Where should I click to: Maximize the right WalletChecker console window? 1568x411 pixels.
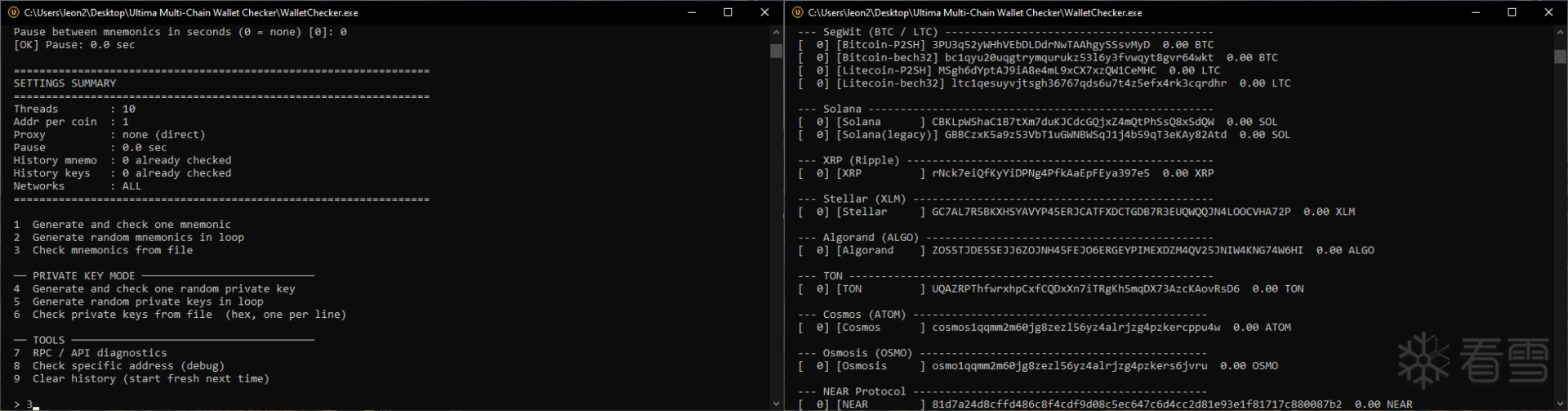click(x=1512, y=12)
